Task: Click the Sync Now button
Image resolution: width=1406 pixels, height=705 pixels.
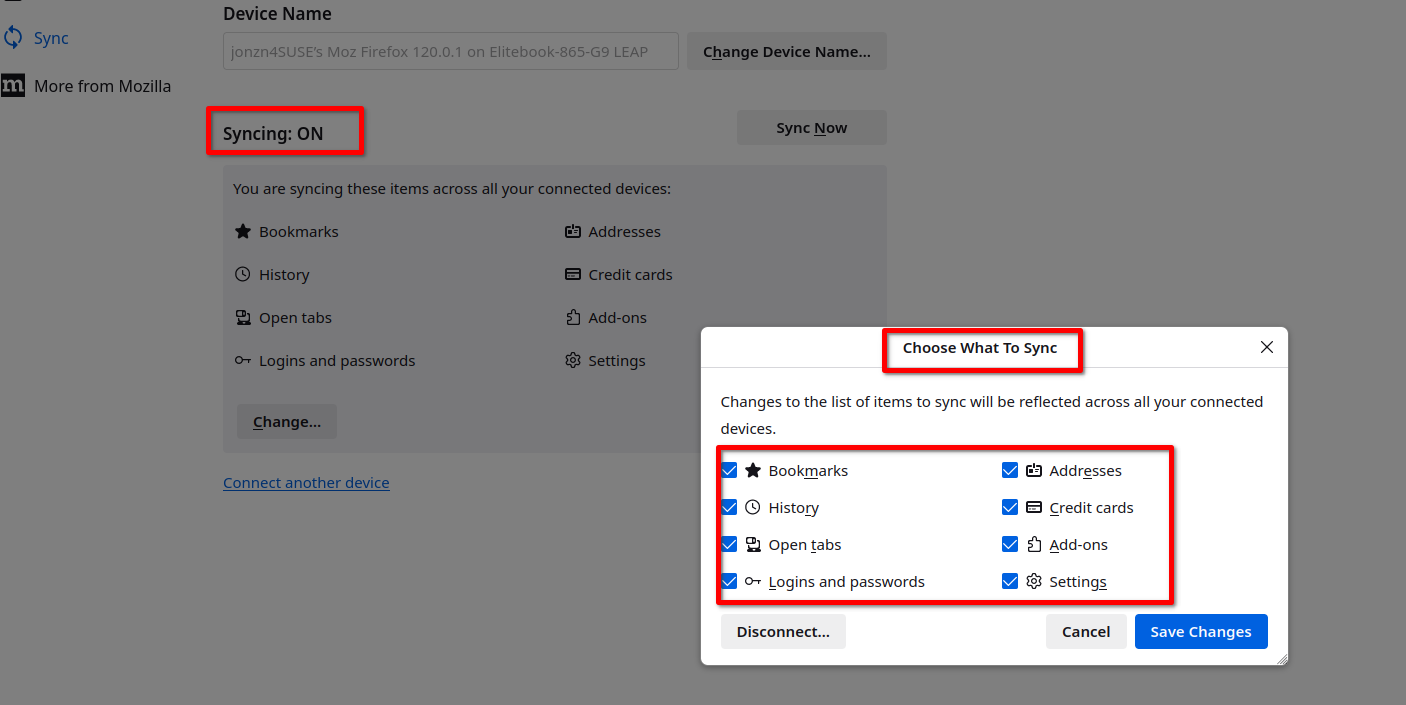Action: pos(811,128)
